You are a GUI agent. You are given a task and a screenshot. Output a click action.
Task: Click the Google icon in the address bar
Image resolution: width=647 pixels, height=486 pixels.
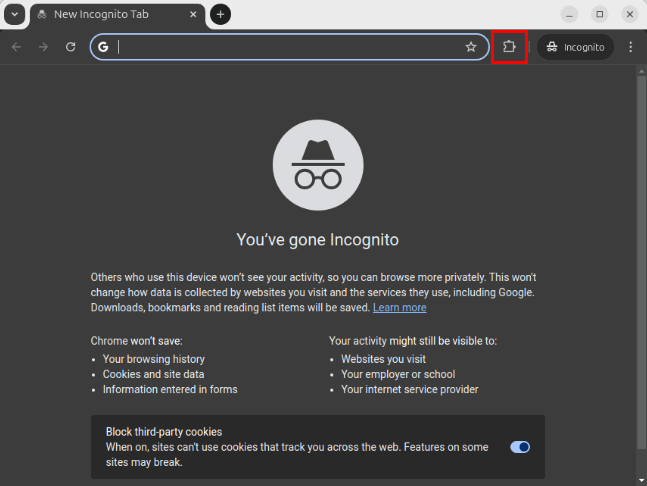tap(103, 47)
